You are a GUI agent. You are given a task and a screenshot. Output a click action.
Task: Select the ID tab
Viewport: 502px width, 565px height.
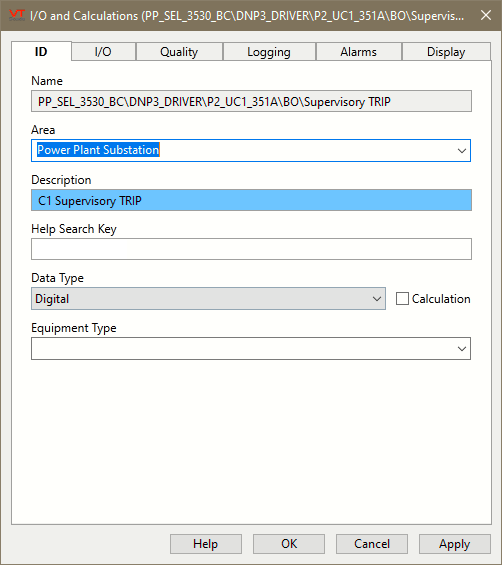(41, 52)
